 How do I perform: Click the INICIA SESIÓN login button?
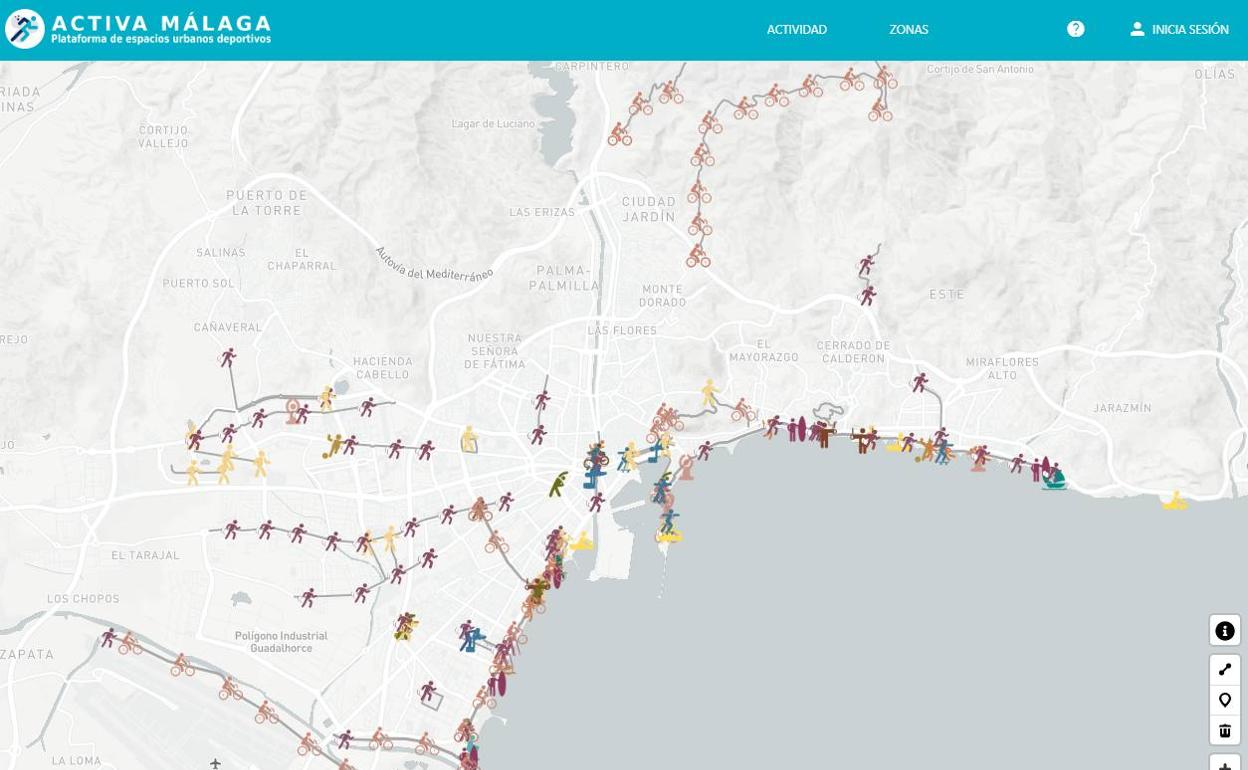1179,30
